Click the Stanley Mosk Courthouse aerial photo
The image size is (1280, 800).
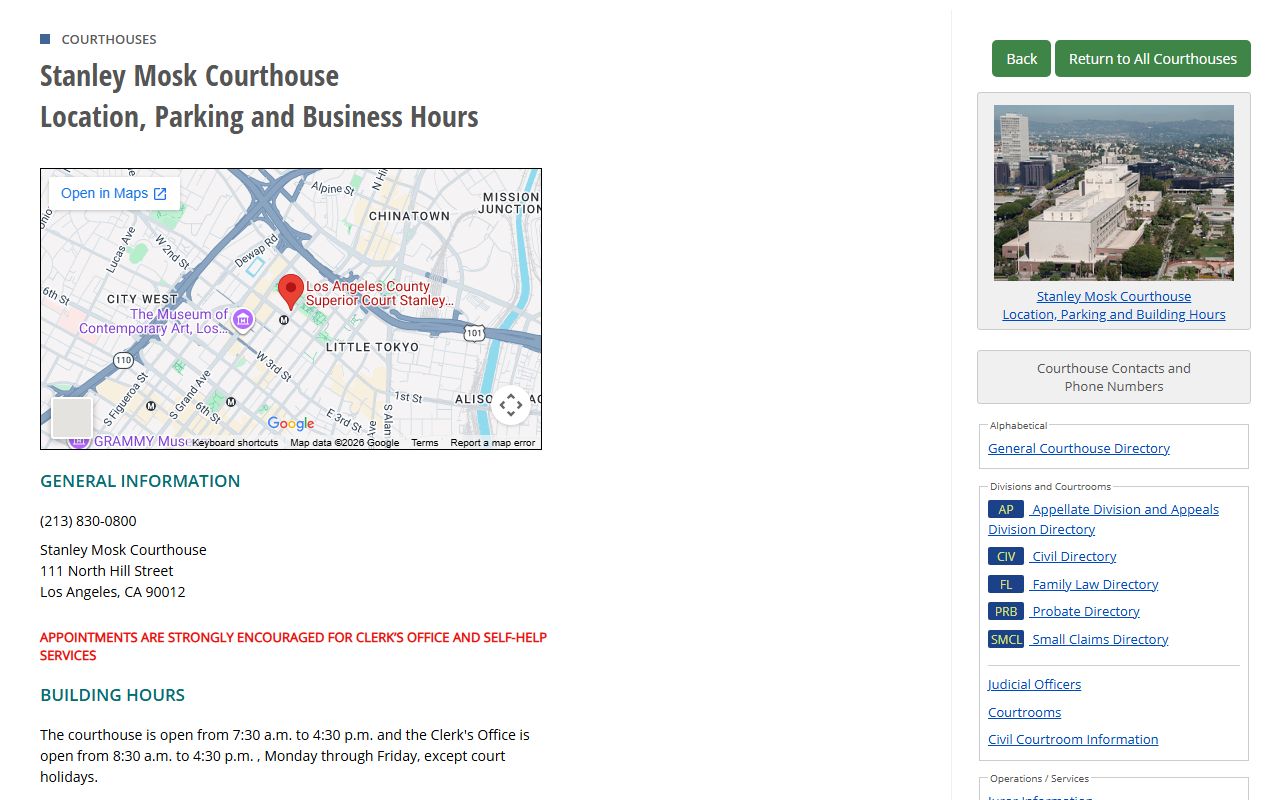click(1114, 193)
